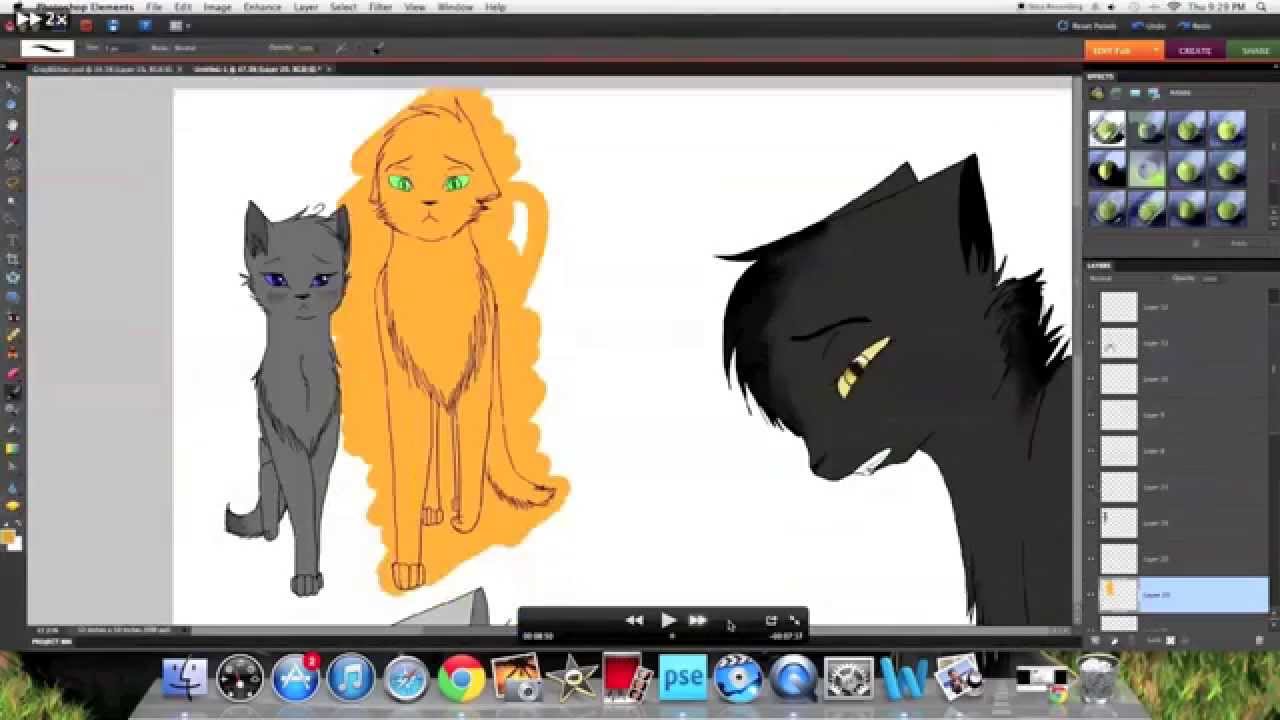The height and width of the screenshot is (720, 1280).
Task: Select the Sponge tool
Action: point(14,506)
